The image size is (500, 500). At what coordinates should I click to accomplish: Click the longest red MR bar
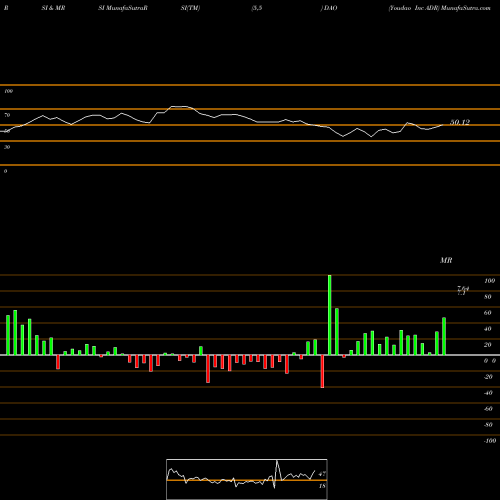pos(322,371)
